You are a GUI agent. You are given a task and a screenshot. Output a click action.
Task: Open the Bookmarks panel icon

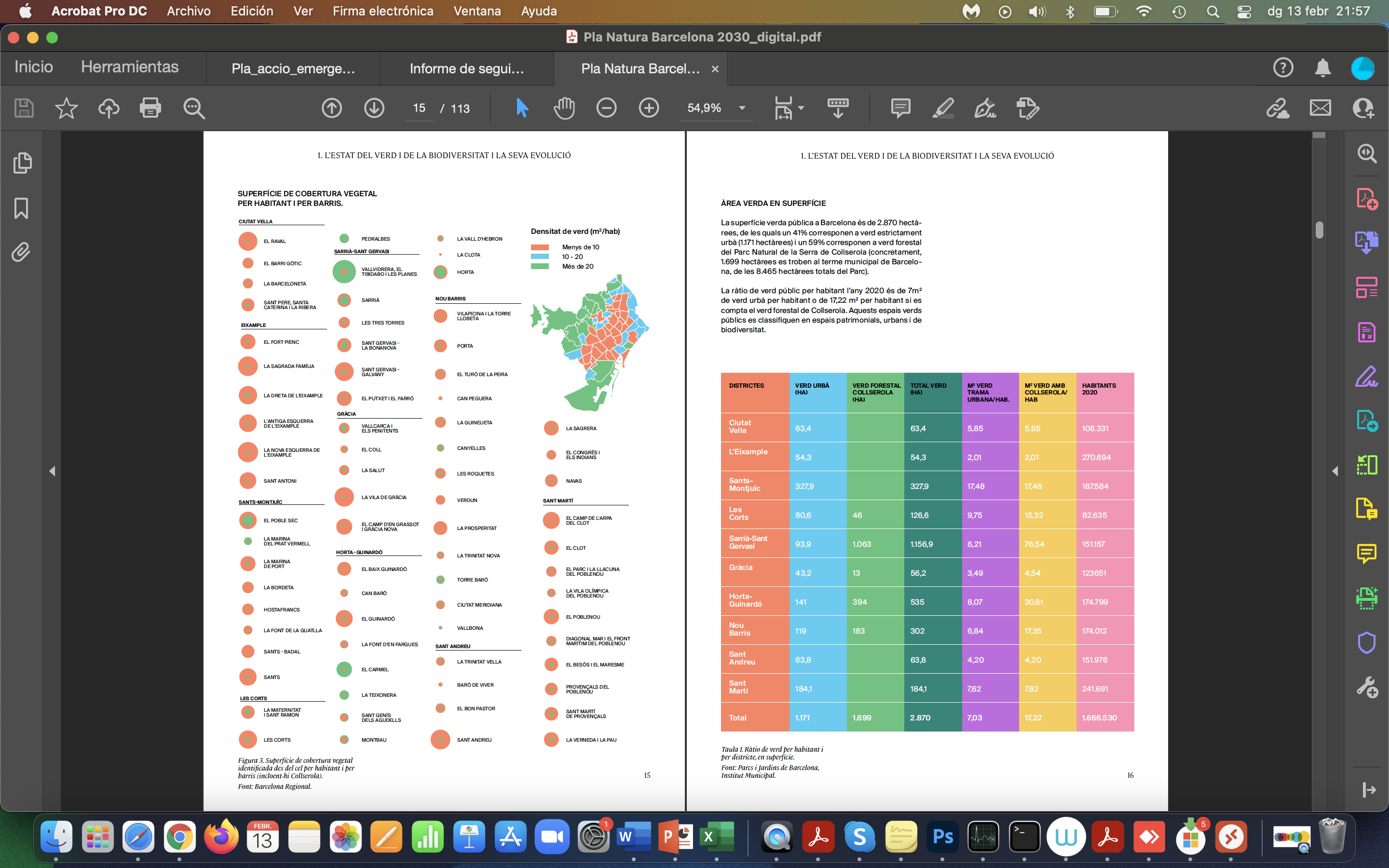pos(21,208)
